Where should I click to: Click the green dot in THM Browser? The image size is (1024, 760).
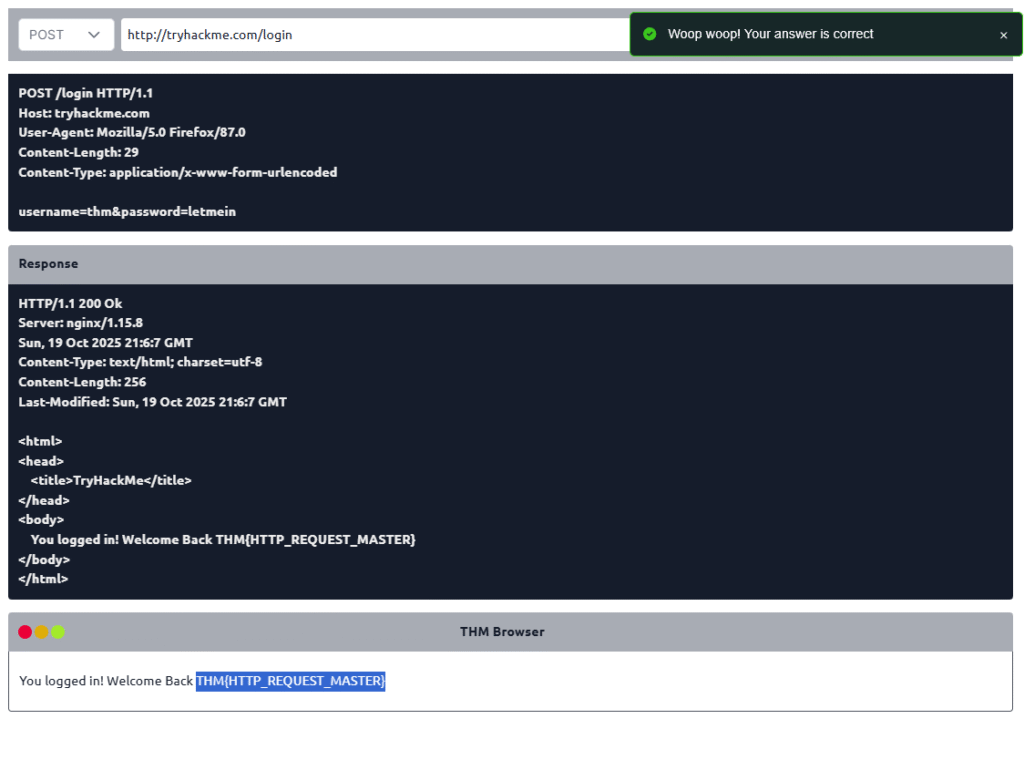coord(58,632)
